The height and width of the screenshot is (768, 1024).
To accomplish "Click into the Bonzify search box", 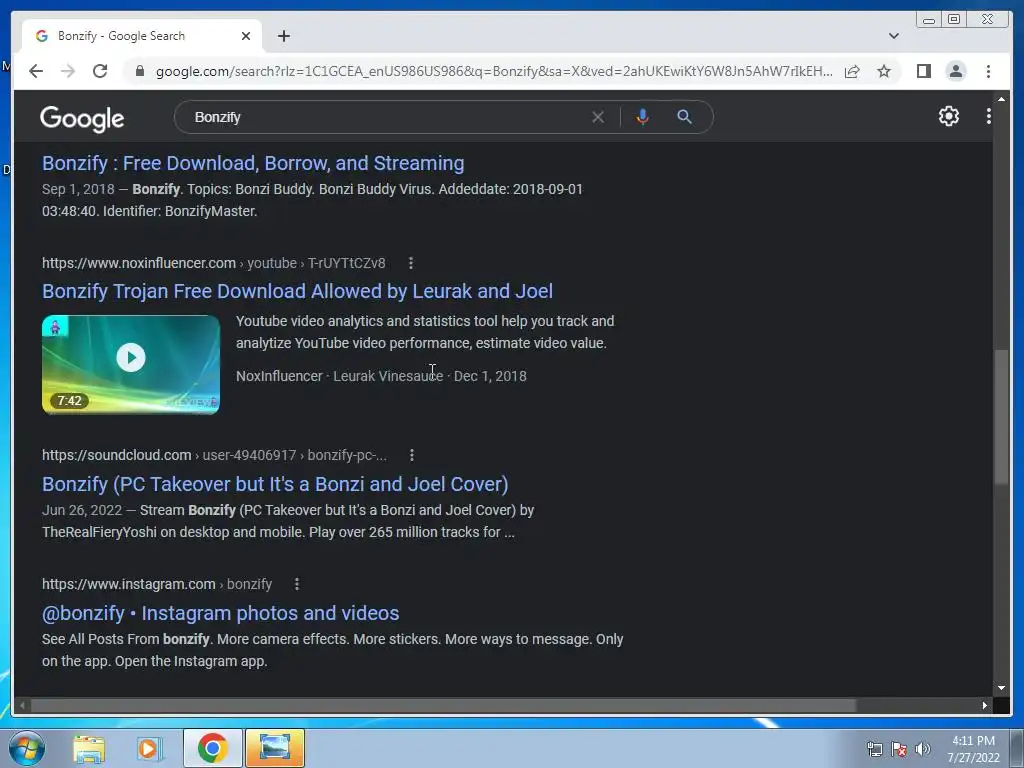I will click(385, 117).
